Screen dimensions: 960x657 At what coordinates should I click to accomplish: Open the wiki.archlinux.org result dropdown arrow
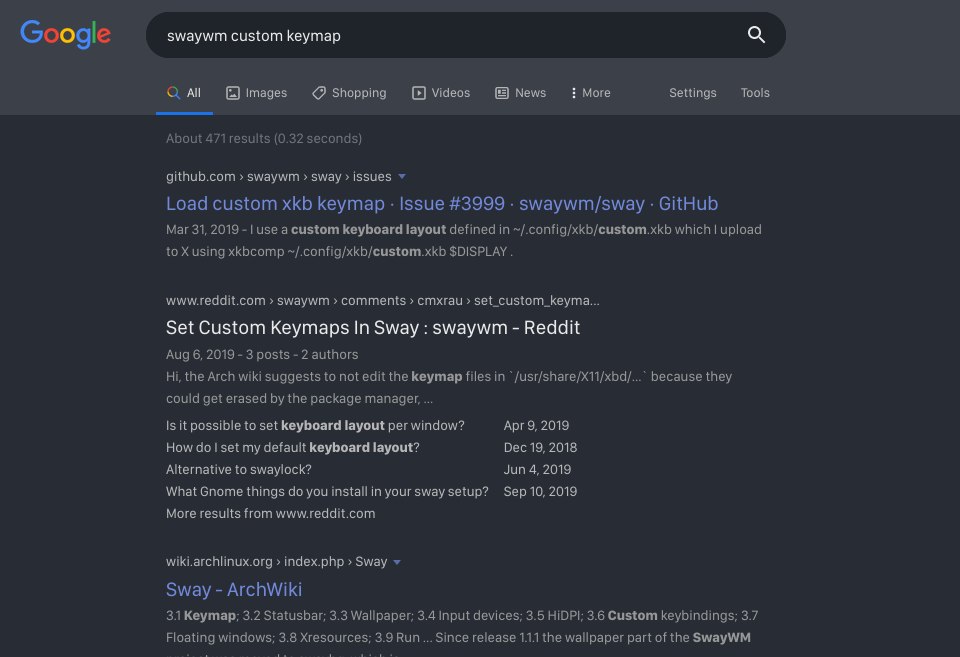(397, 561)
